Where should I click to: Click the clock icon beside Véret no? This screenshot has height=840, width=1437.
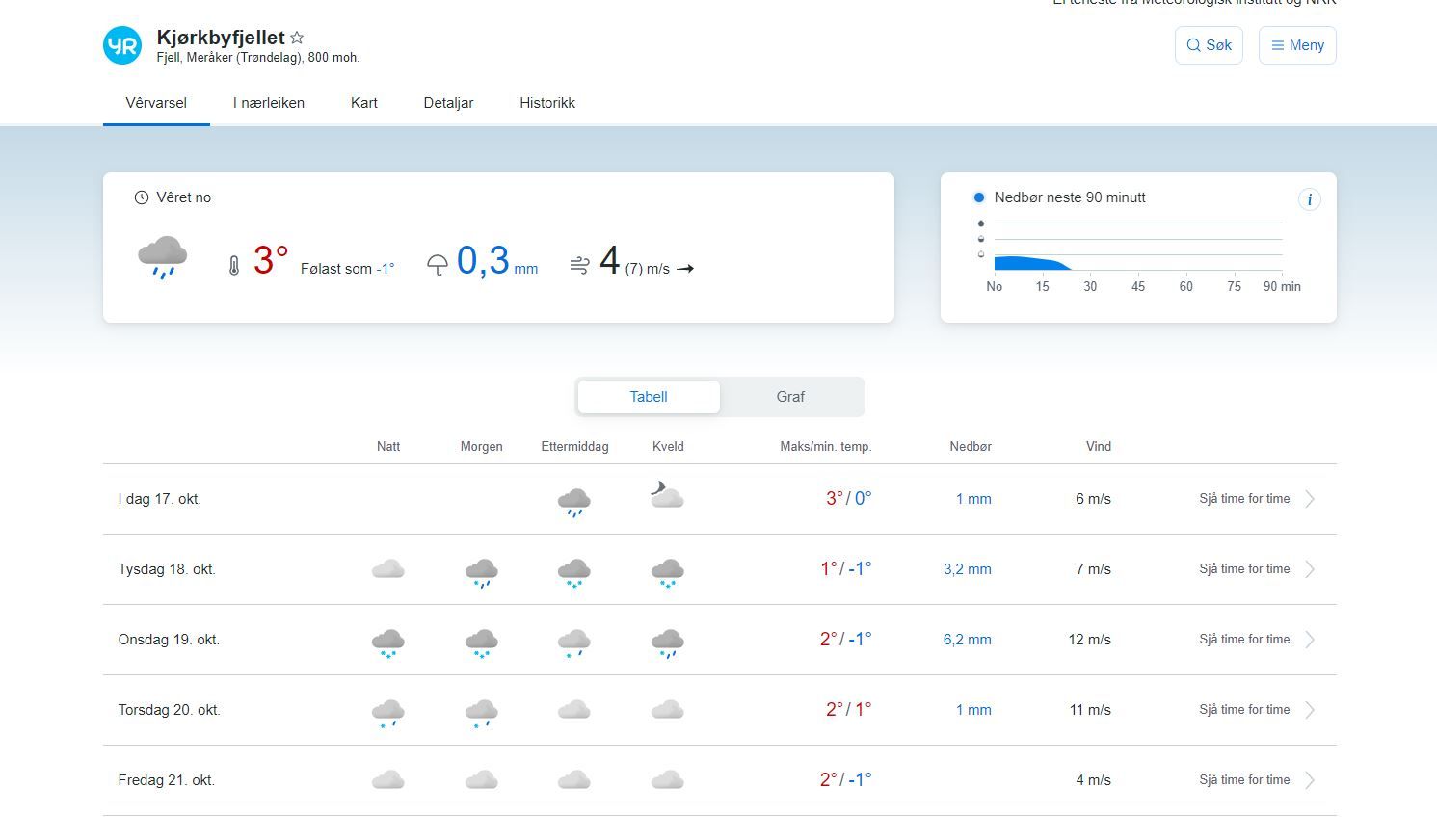point(141,197)
